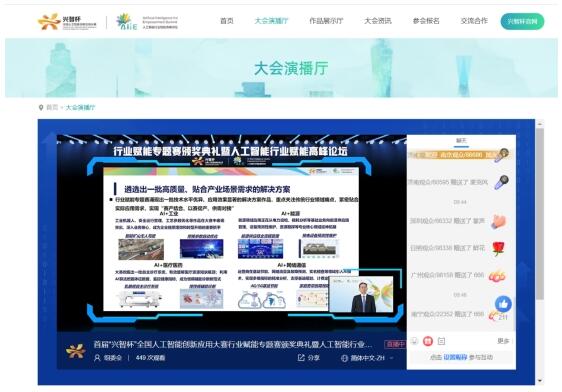Expand the 更多 options in chat

503,341
